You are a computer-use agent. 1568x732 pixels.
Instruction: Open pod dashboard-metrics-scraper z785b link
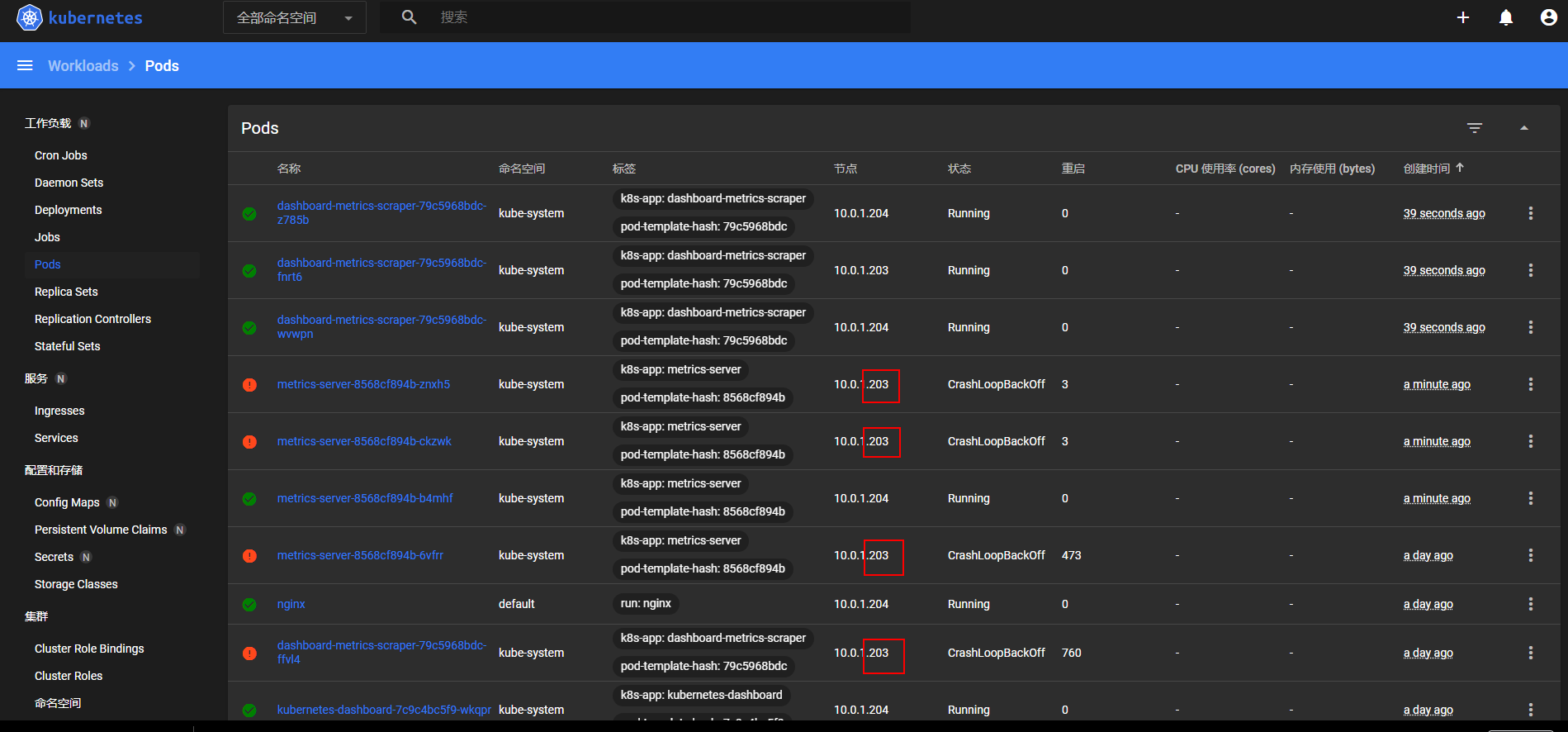(381, 213)
